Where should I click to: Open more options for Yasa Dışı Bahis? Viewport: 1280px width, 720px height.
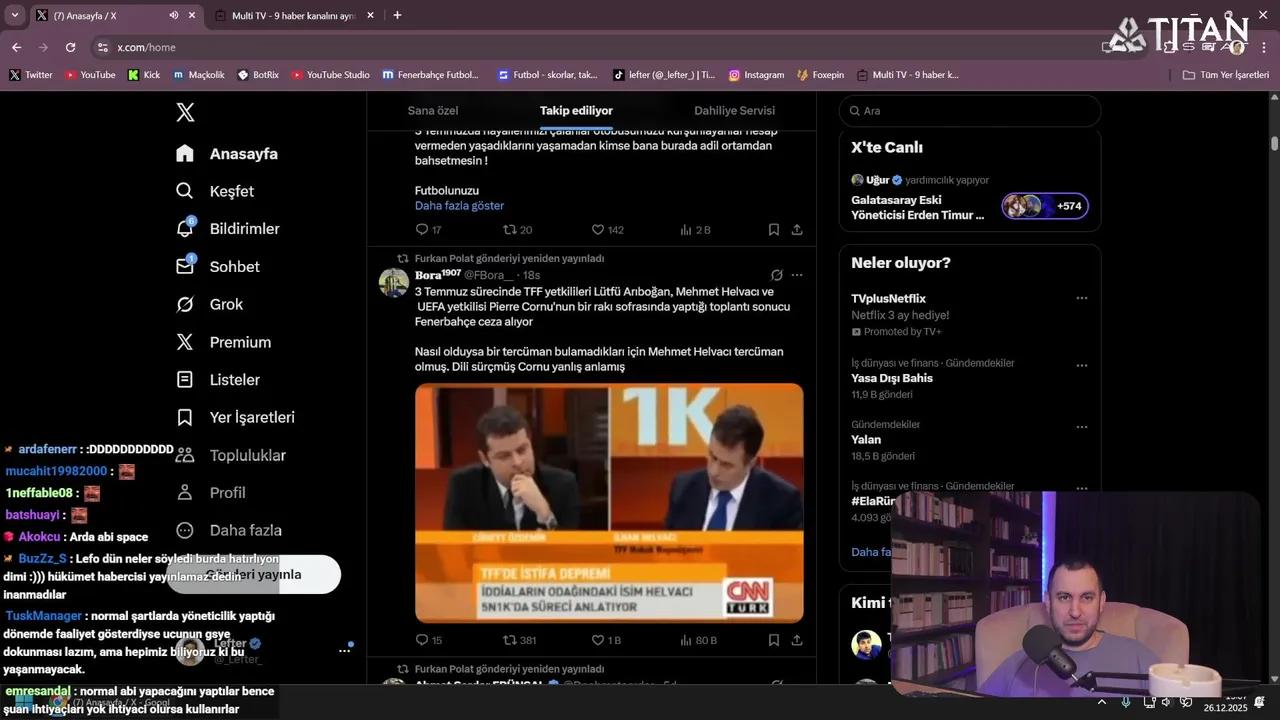1081,365
